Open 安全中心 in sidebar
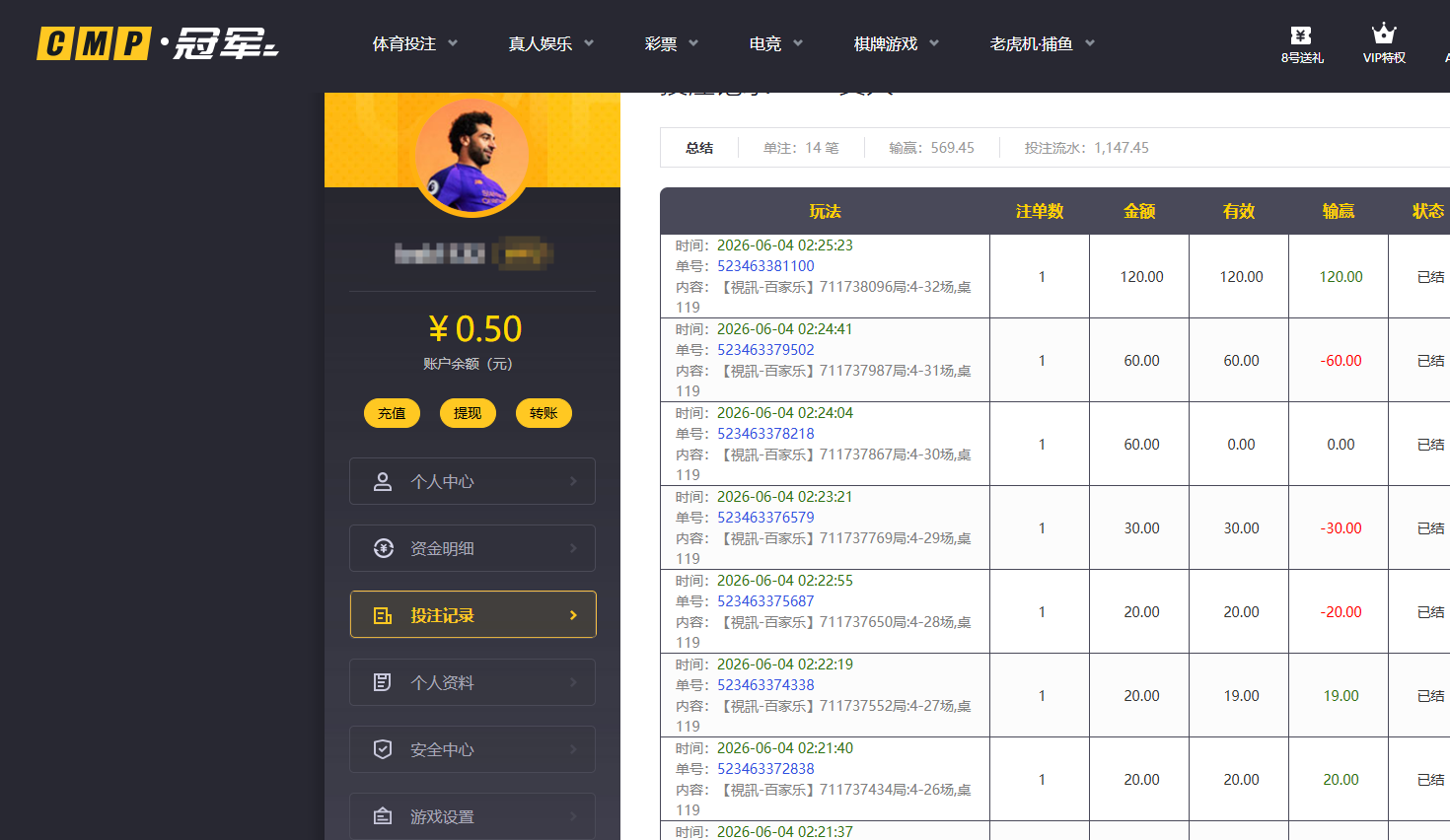 [x=472, y=749]
